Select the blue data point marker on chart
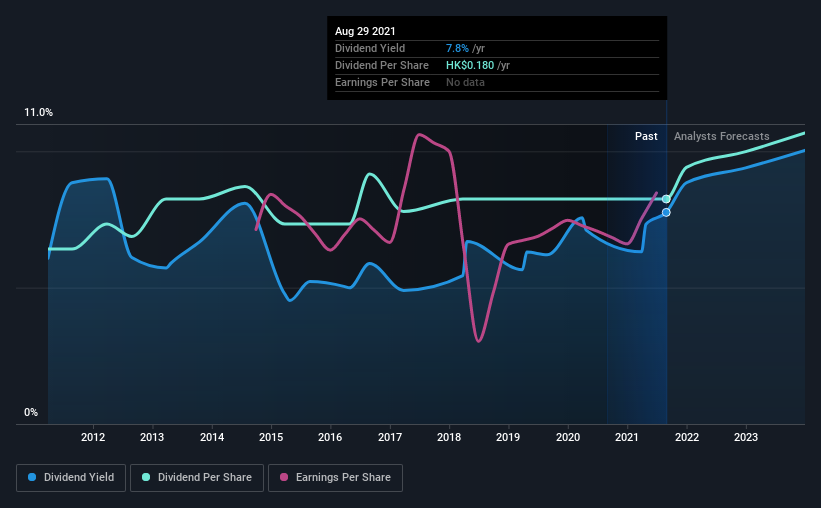Image resolution: width=821 pixels, height=508 pixels. pyautogui.click(x=666, y=213)
